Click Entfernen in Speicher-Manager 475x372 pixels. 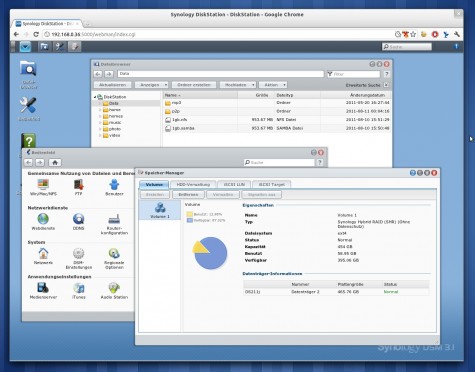point(188,194)
